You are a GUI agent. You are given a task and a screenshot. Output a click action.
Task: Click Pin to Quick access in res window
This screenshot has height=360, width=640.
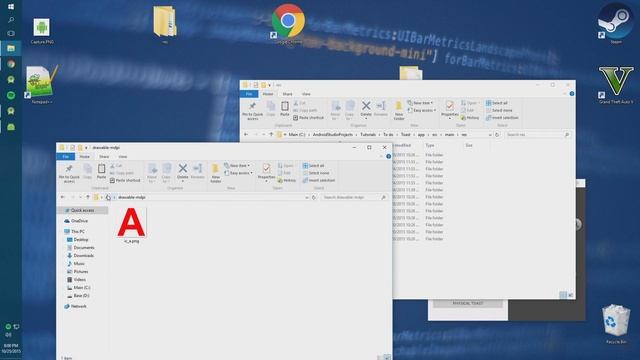[x=253, y=110]
